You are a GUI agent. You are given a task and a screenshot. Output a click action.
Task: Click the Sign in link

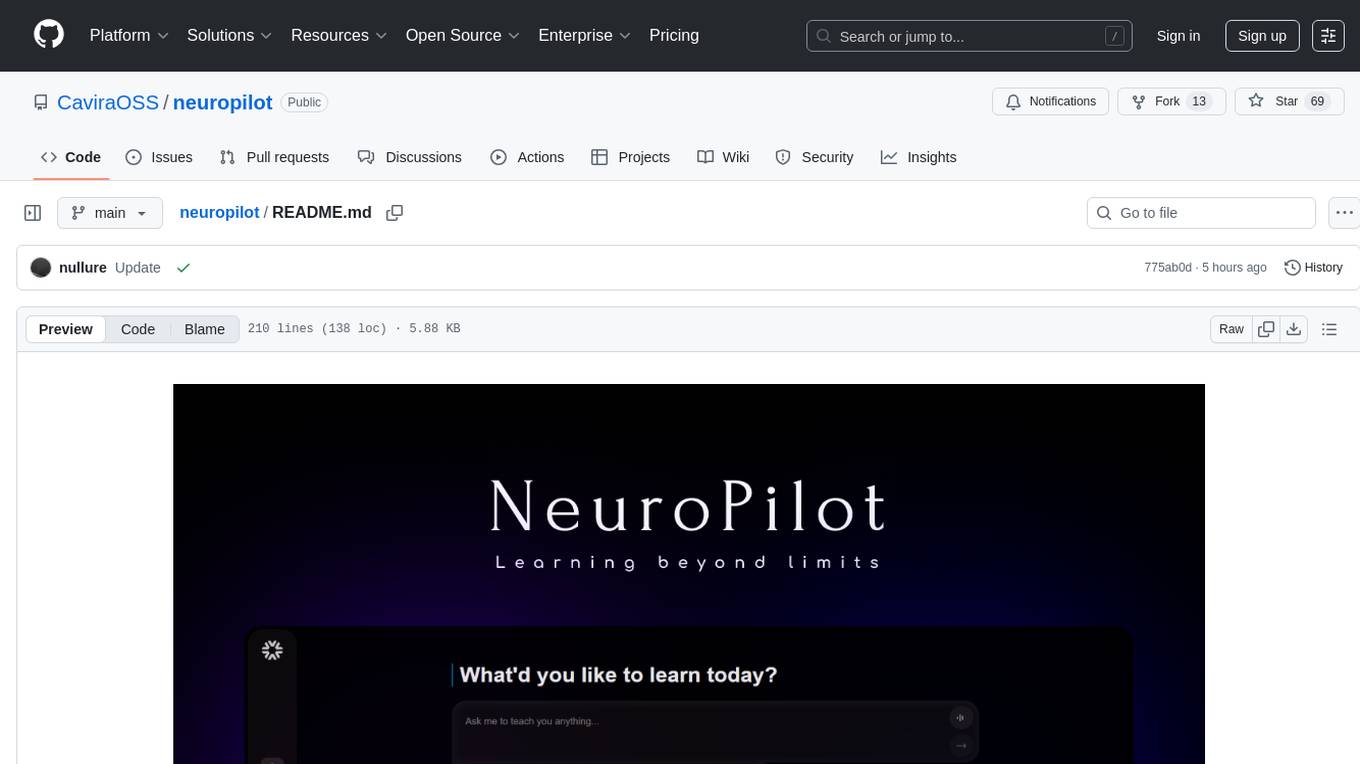pos(1178,36)
